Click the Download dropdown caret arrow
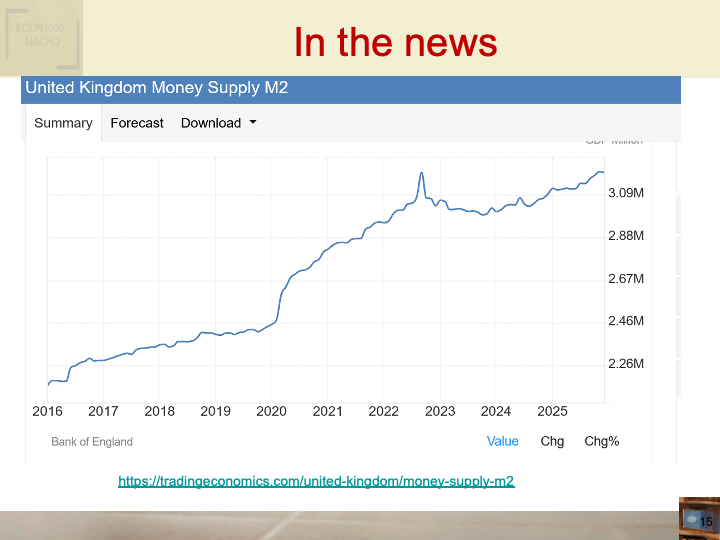720x540 pixels. point(253,123)
